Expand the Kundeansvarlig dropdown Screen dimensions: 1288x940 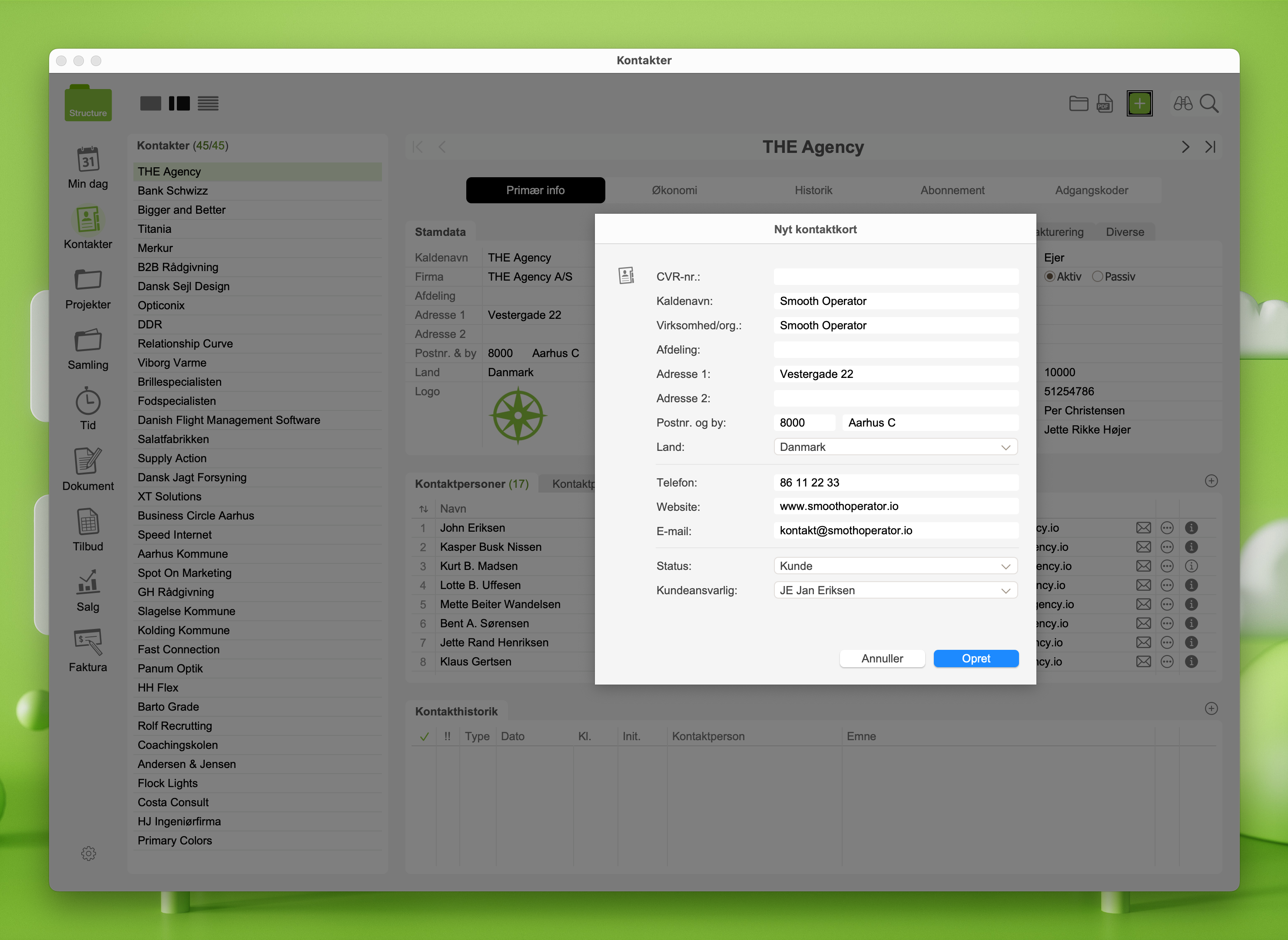coord(895,591)
